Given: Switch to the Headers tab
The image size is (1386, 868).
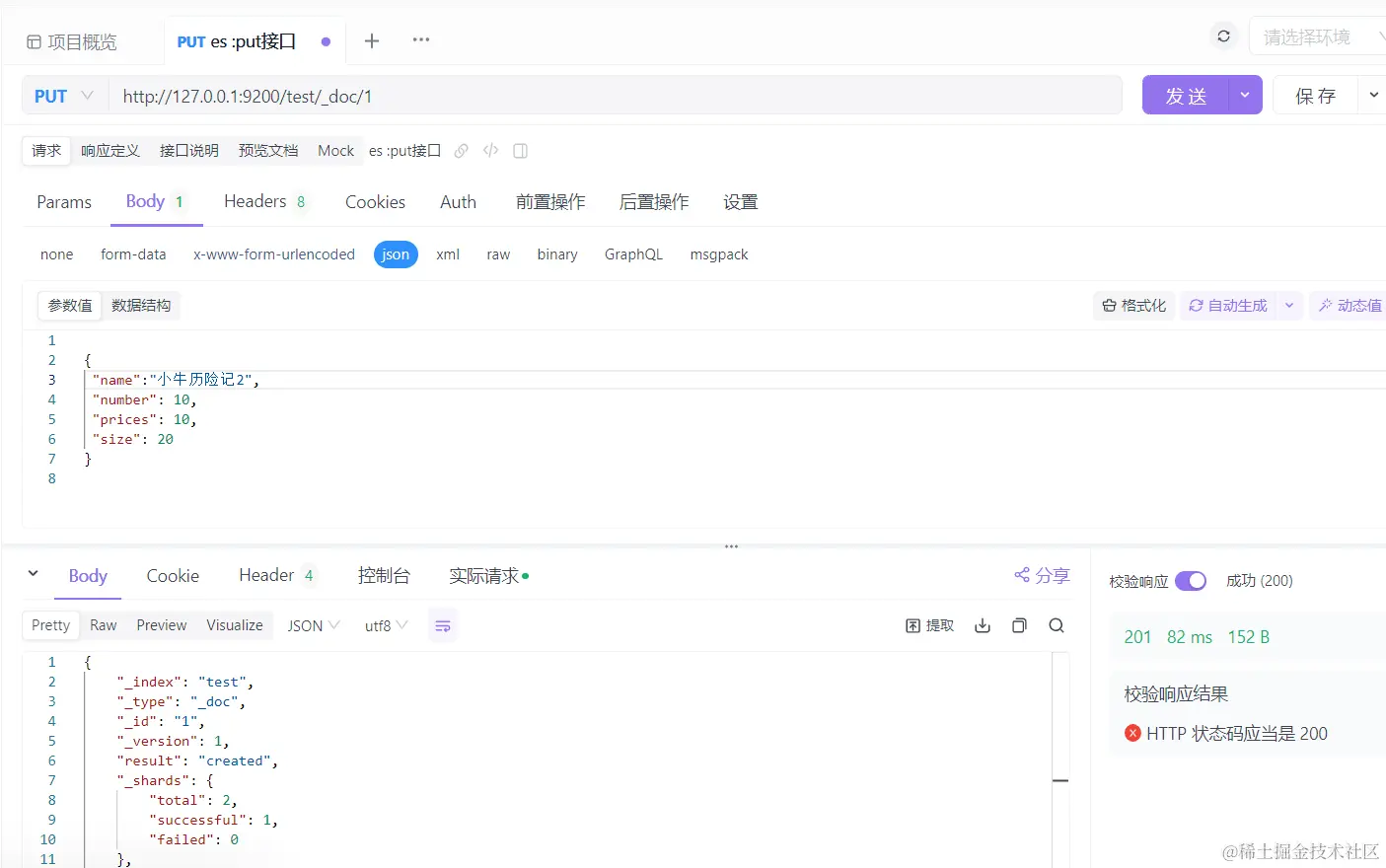Looking at the screenshot, I should pos(264,202).
